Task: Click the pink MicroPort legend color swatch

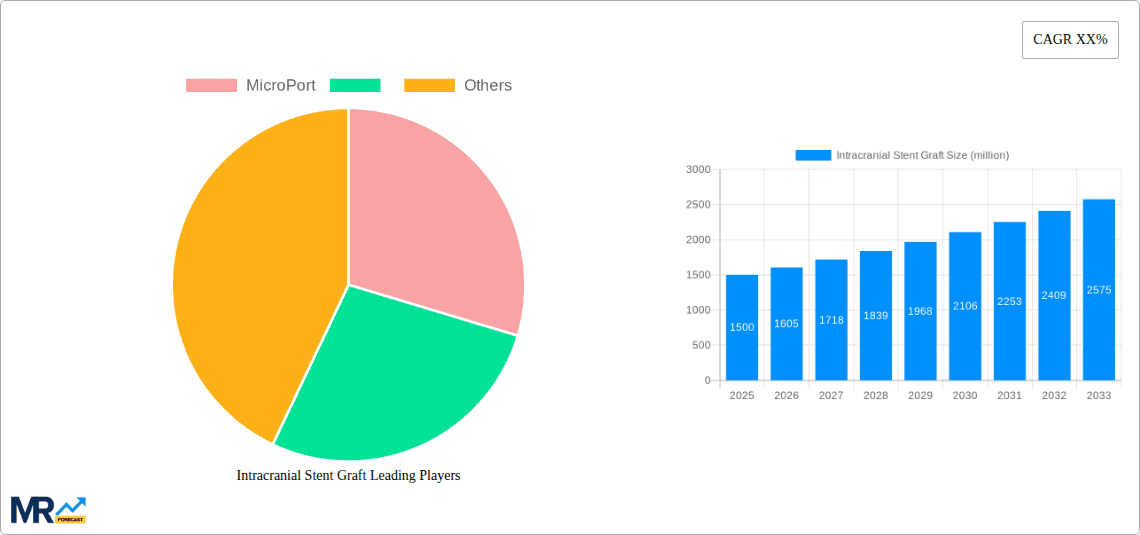Action: pos(211,86)
